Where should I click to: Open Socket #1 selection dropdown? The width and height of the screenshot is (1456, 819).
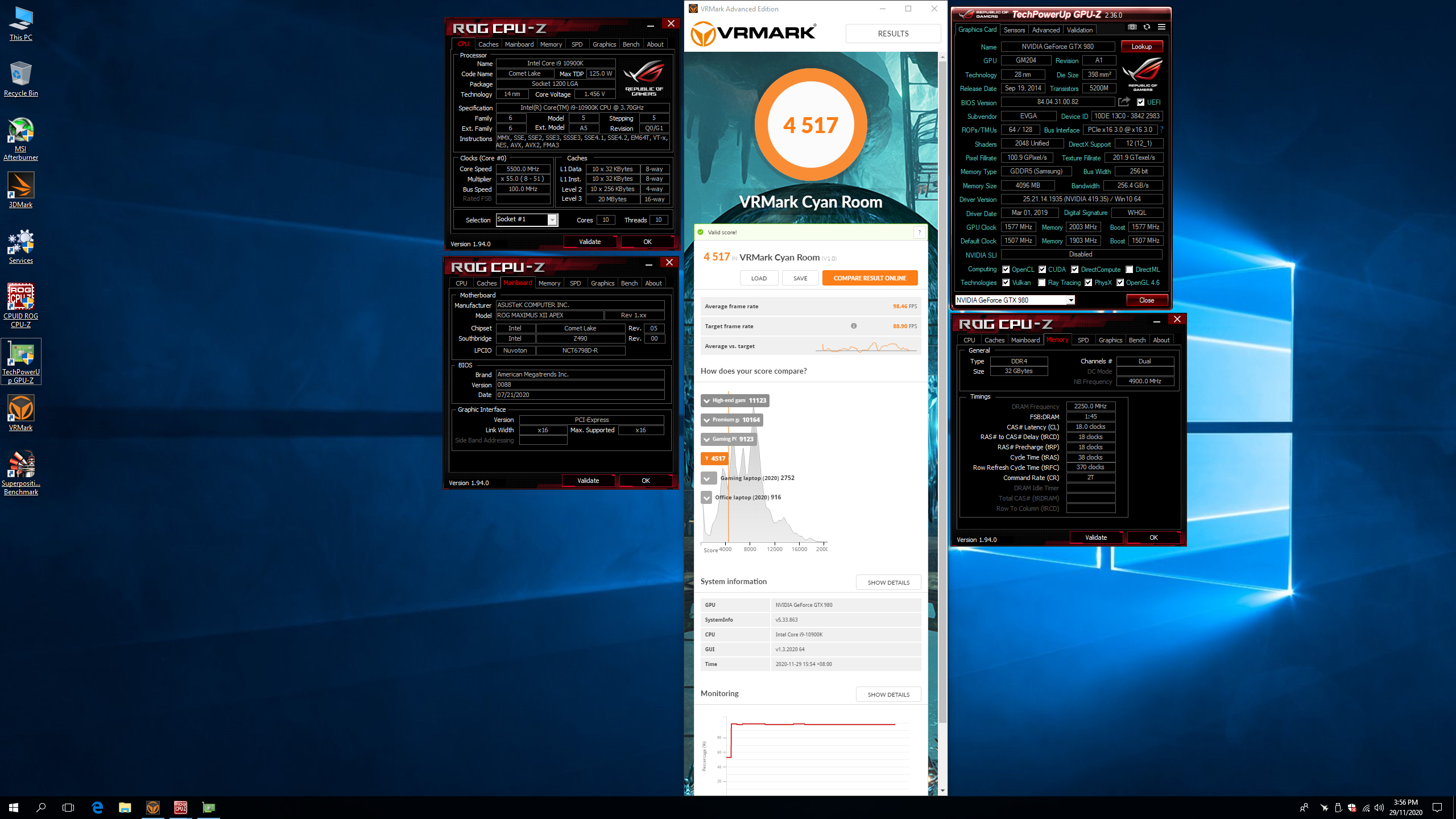click(527, 220)
